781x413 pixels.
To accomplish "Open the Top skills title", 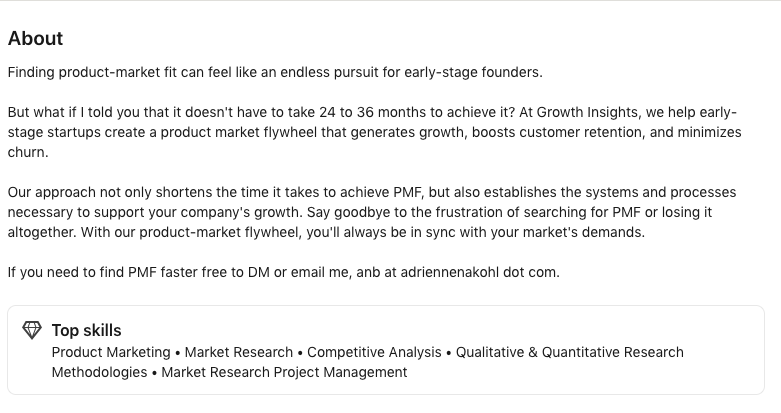I will [87, 330].
